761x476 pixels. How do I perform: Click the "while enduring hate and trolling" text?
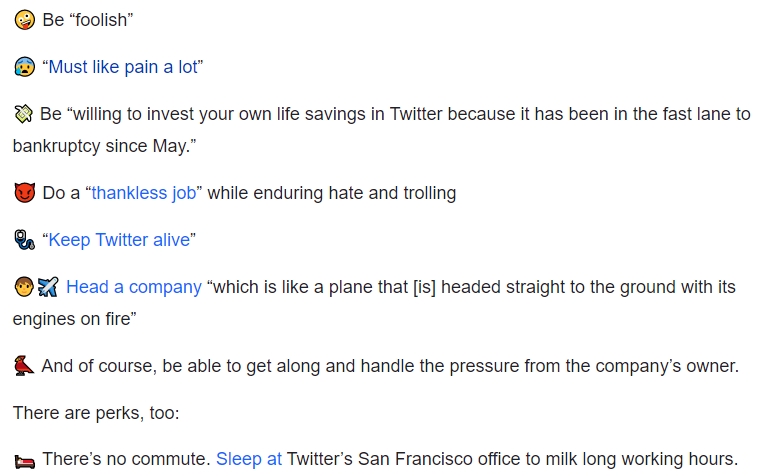click(331, 193)
